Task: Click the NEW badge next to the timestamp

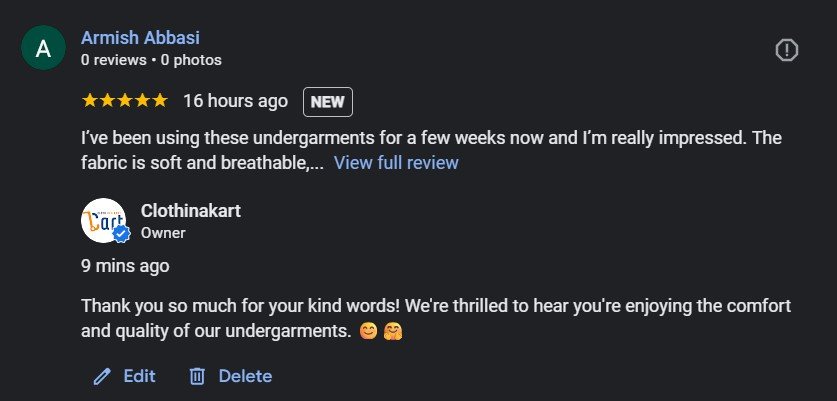Action: [x=328, y=102]
